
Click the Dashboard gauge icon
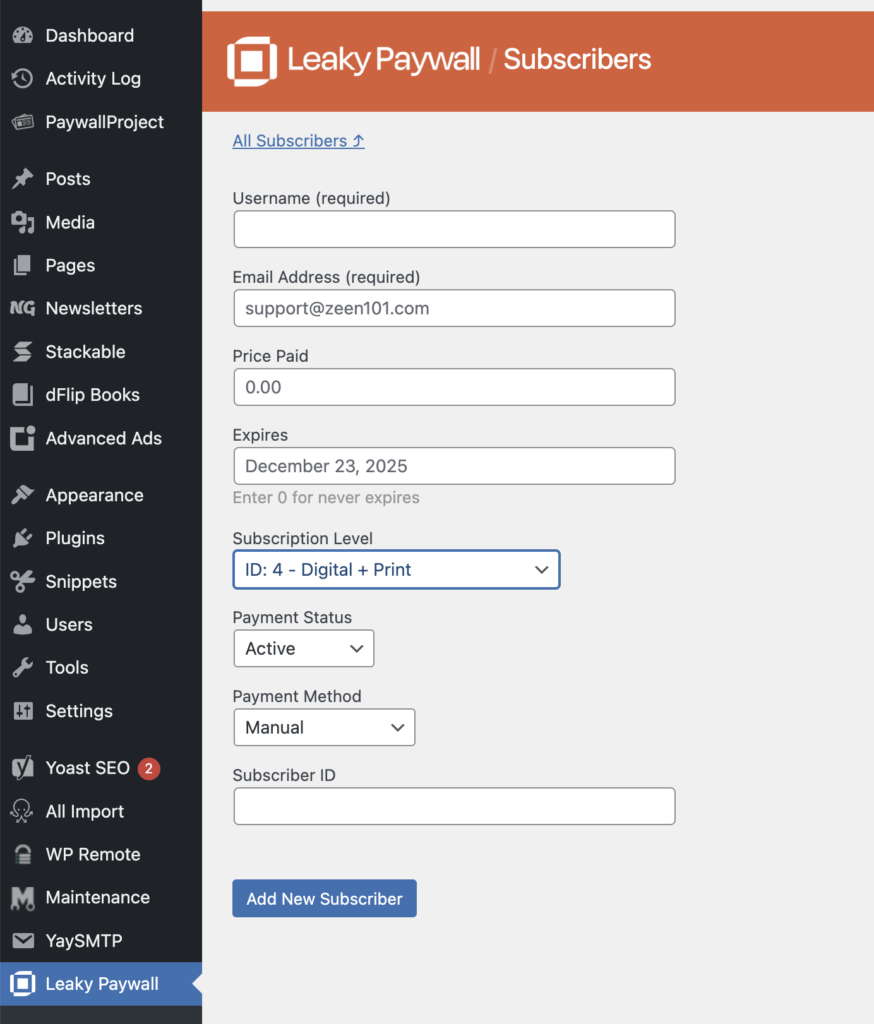pyautogui.click(x=22, y=36)
